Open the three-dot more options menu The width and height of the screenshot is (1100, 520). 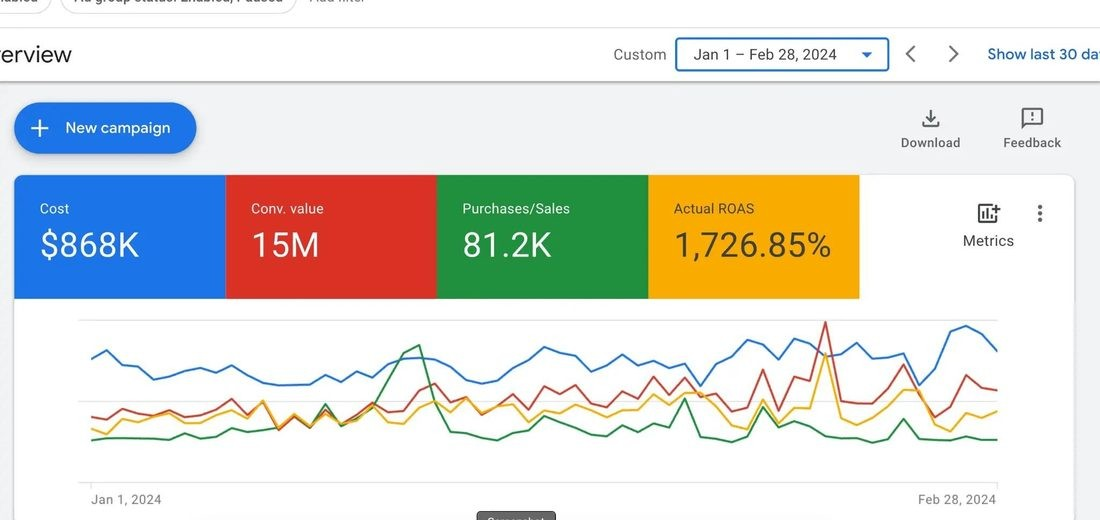point(1040,213)
